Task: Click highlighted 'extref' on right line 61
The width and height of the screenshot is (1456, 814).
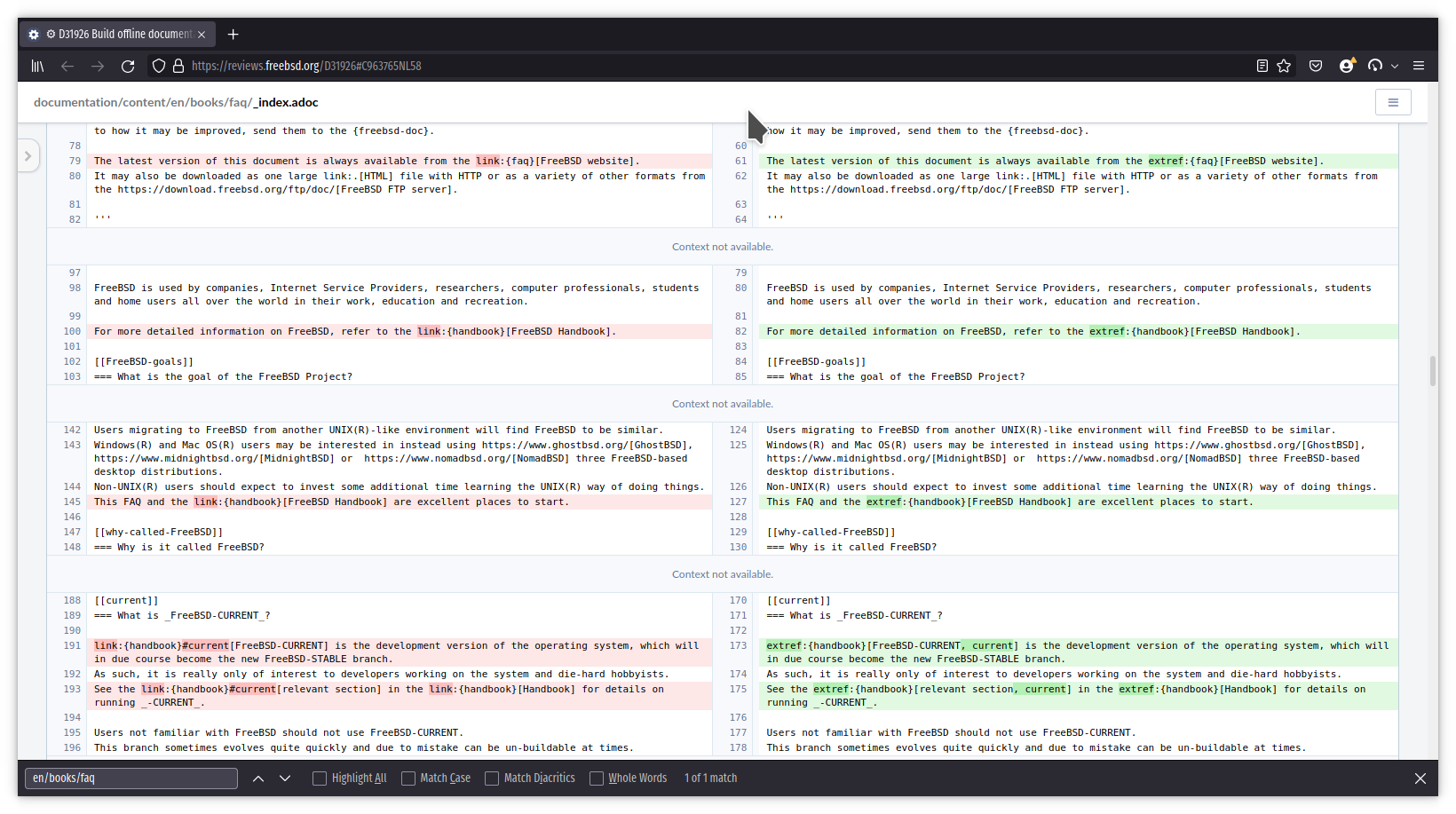Action: 1166,162
